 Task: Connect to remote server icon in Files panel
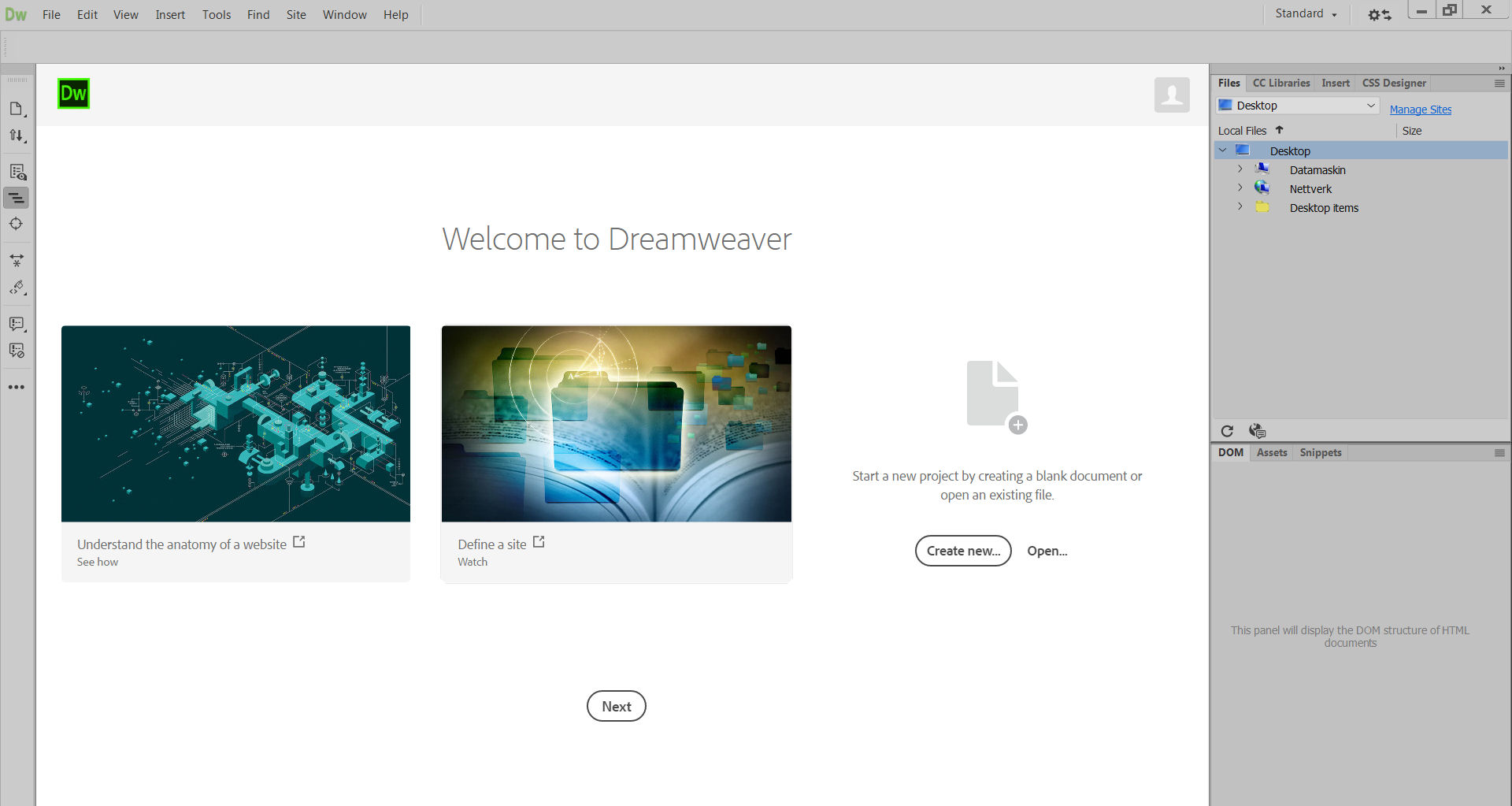1257,431
